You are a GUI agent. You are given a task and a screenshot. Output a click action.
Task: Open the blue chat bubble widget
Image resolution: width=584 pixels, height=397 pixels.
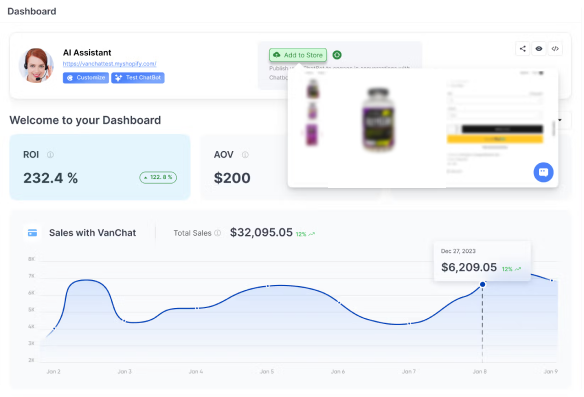click(x=543, y=172)
